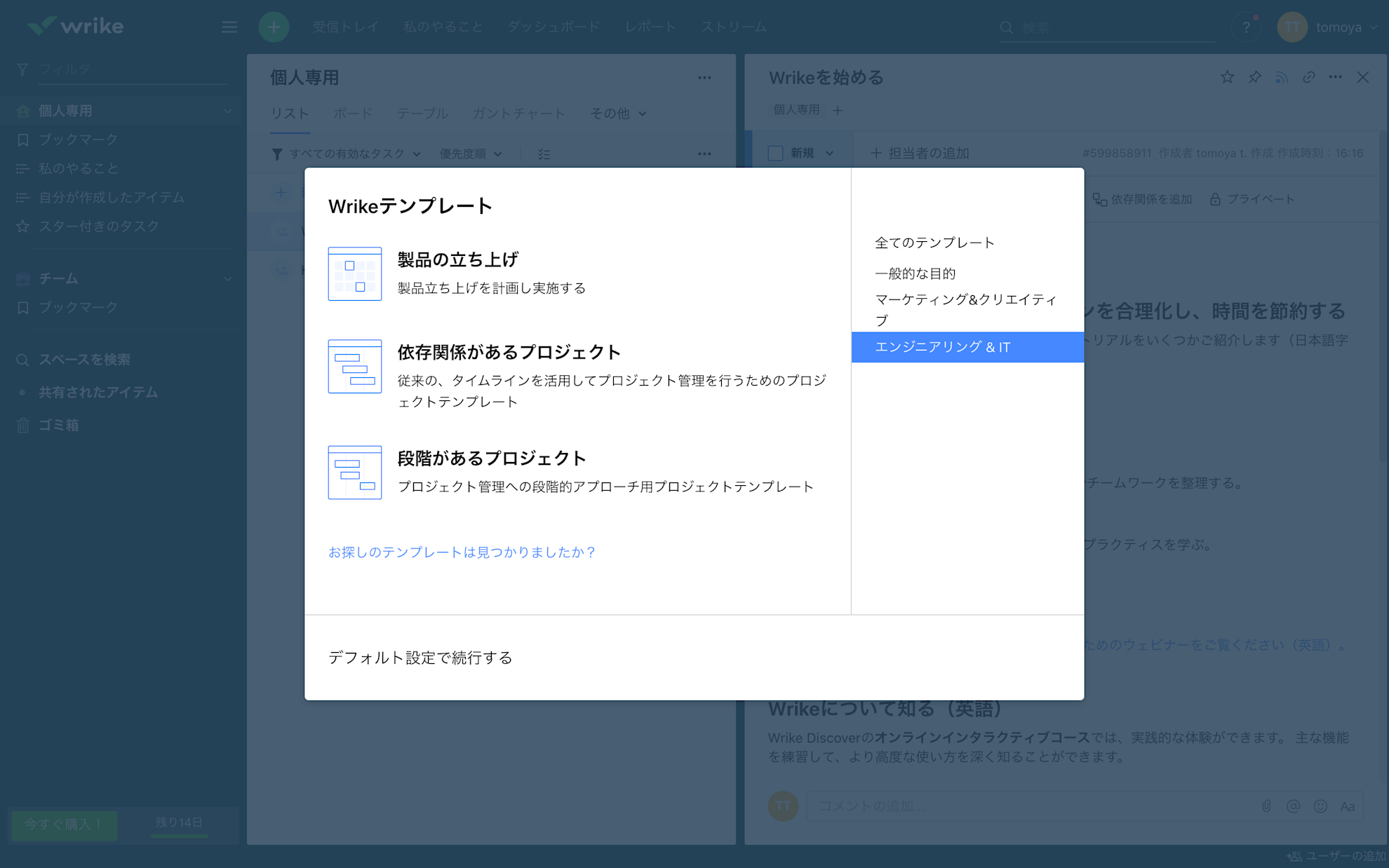
Task: Open 個人専用 panel more options ellipsis
Action: [704, 78]
